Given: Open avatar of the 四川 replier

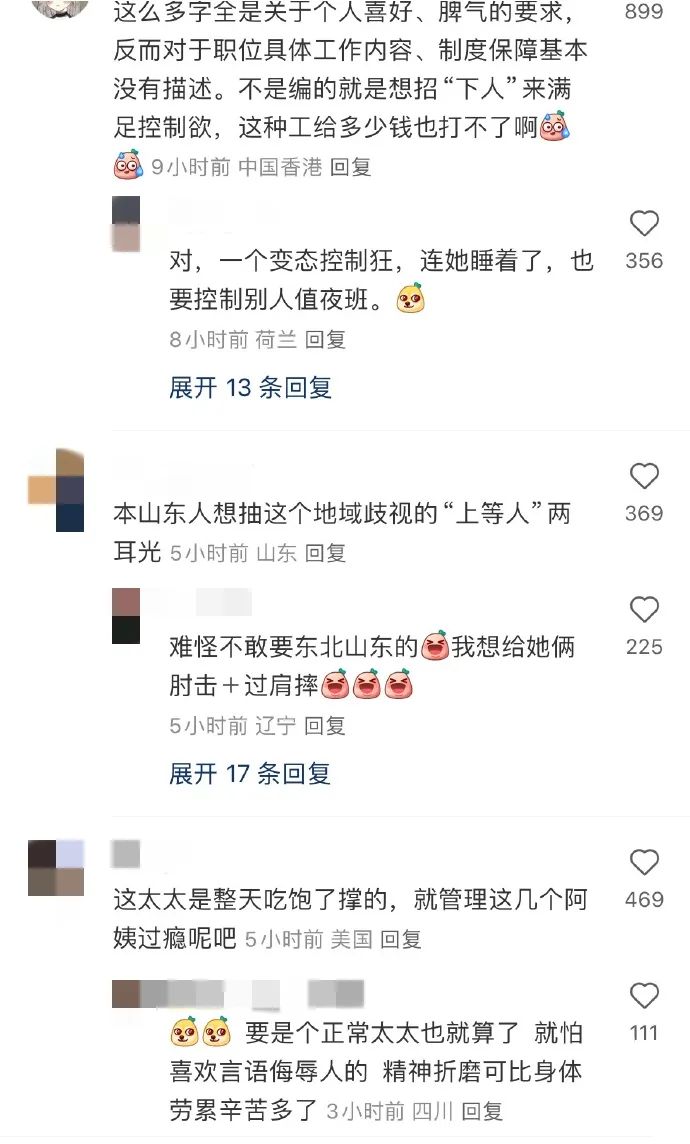Looking at the screenshot, I should pos(125,994).
